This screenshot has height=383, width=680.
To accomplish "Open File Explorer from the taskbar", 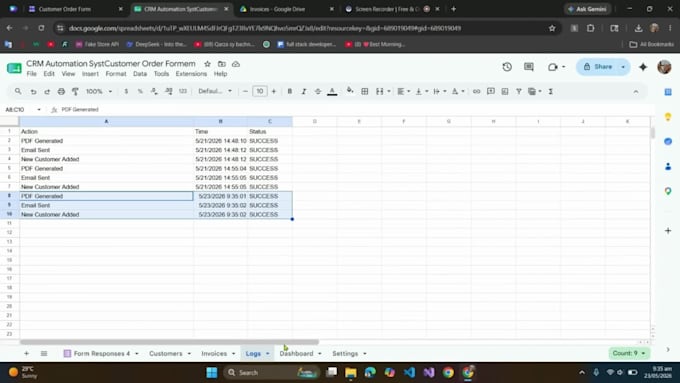I will pyautogui.click(x=350, y=373).
